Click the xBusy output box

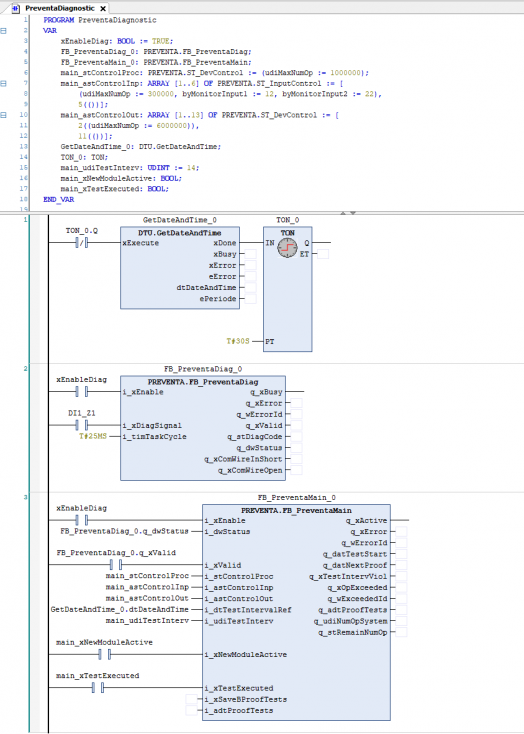(x=251, y=254)
